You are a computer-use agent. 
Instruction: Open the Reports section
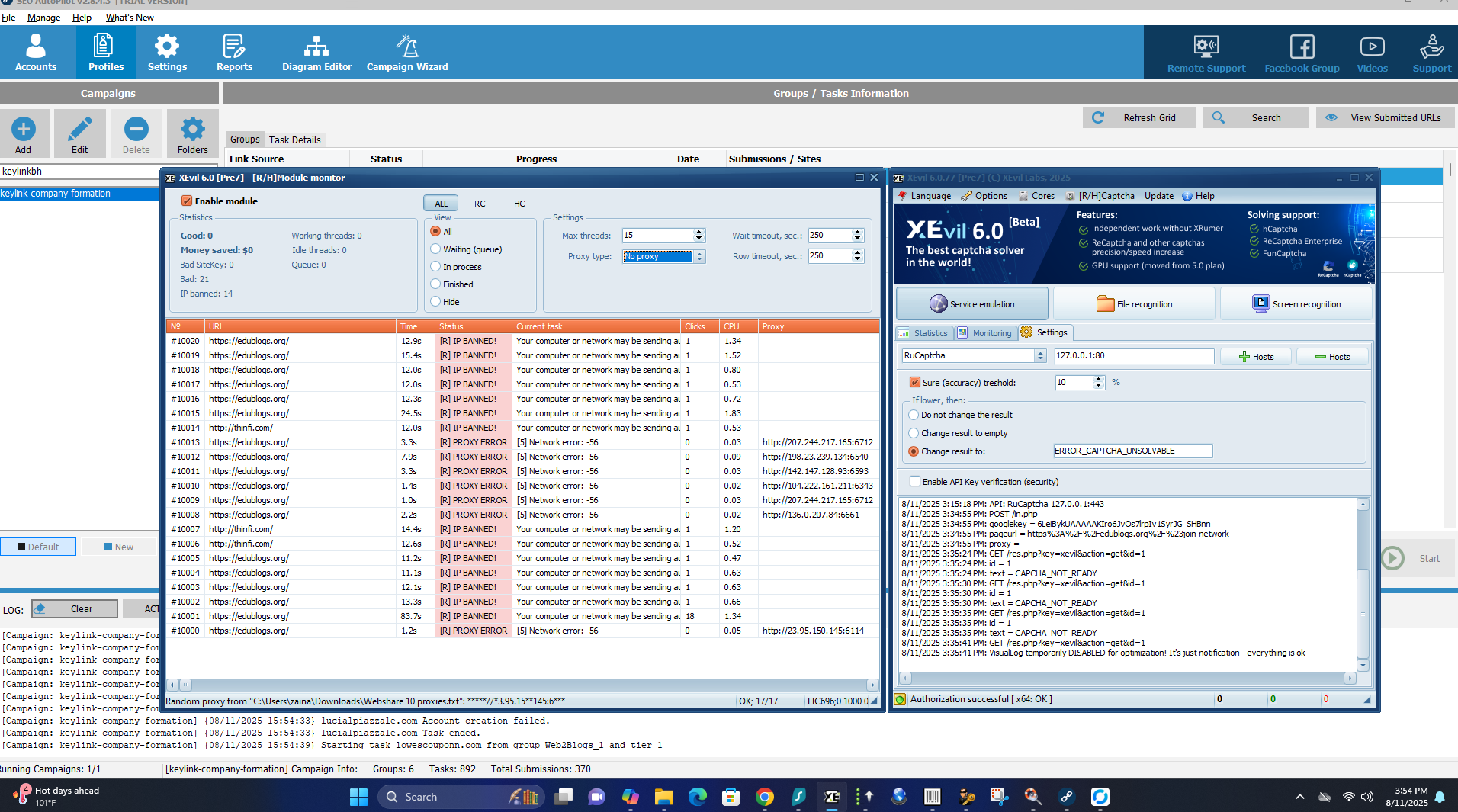click(234, 53)
